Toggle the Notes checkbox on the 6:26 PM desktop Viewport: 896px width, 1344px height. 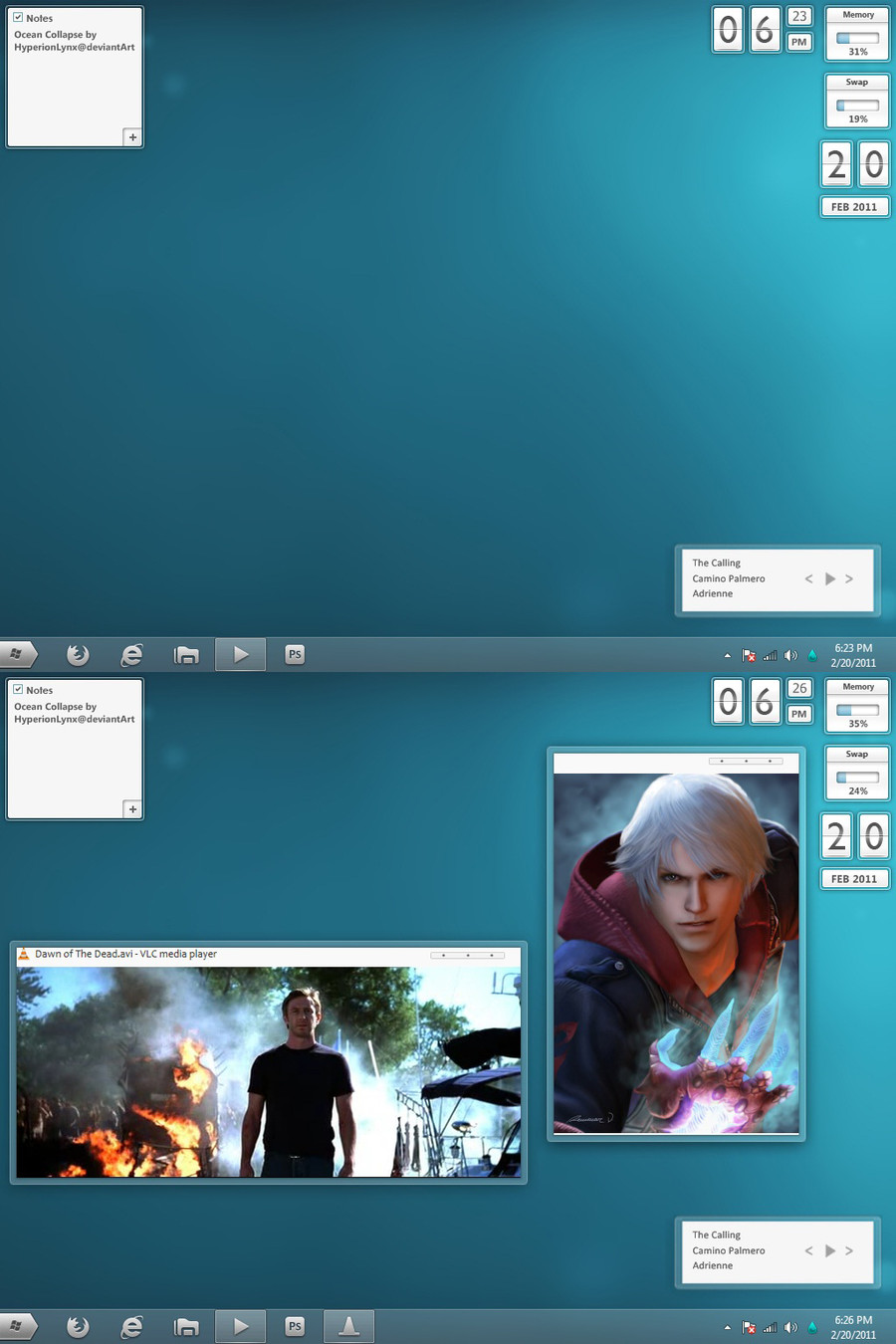coord(18,689)
